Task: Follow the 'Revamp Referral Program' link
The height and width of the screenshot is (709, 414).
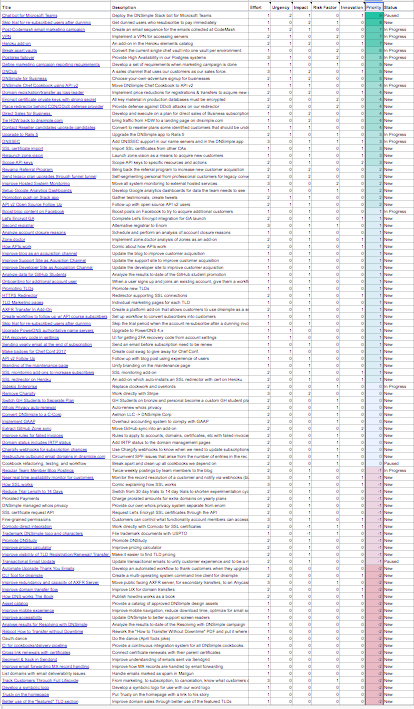Action: pyautogui.click(x=27, y=170)
